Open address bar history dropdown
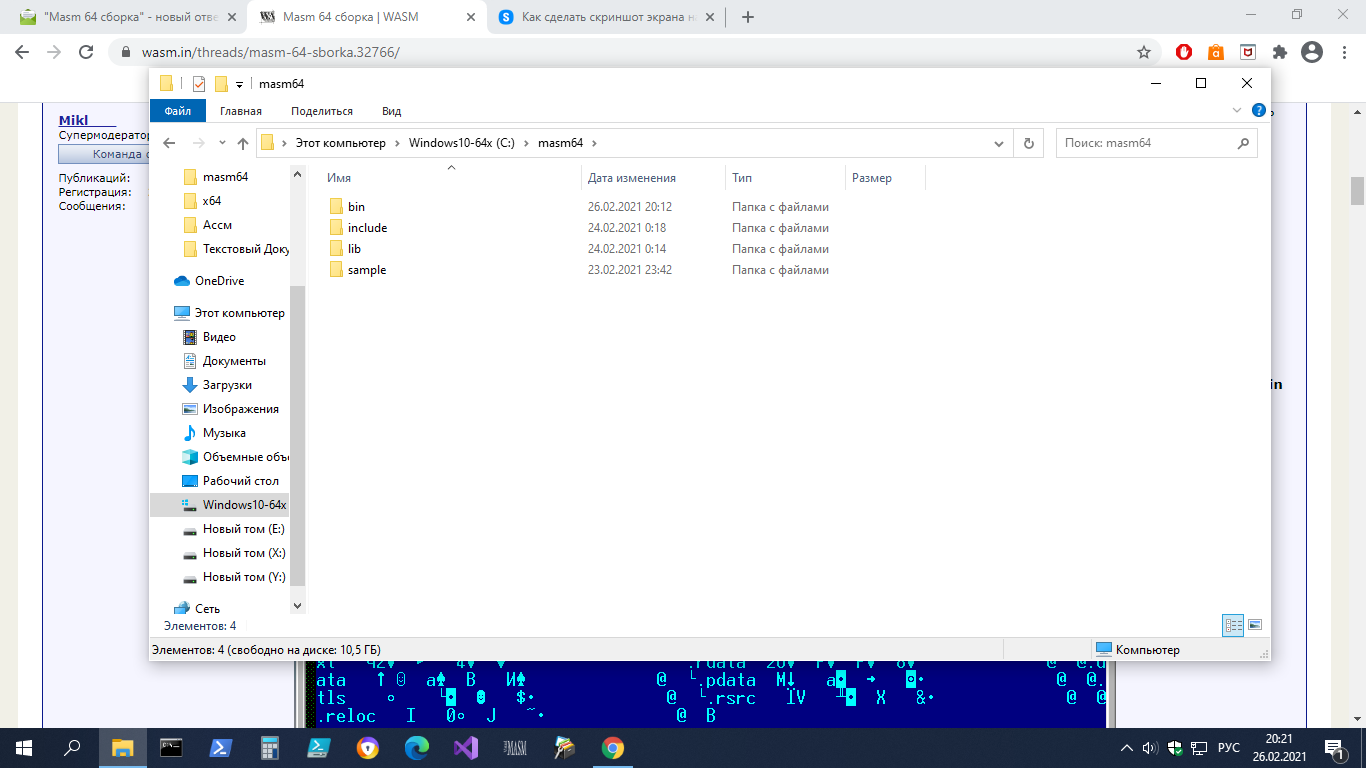This screenshot has width=1366, height=768. pos(998,143)
